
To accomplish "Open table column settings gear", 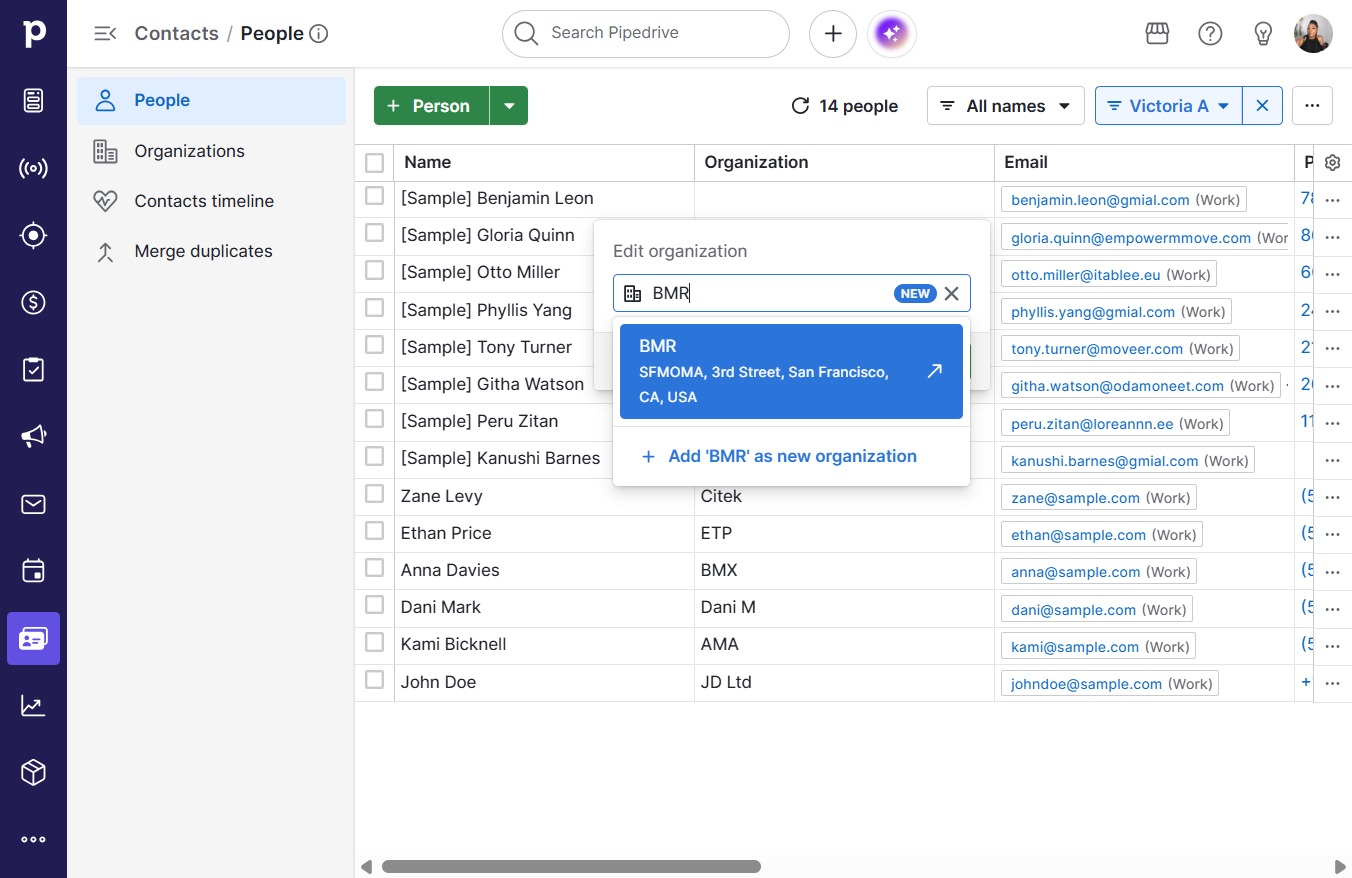I will 1332,162.
